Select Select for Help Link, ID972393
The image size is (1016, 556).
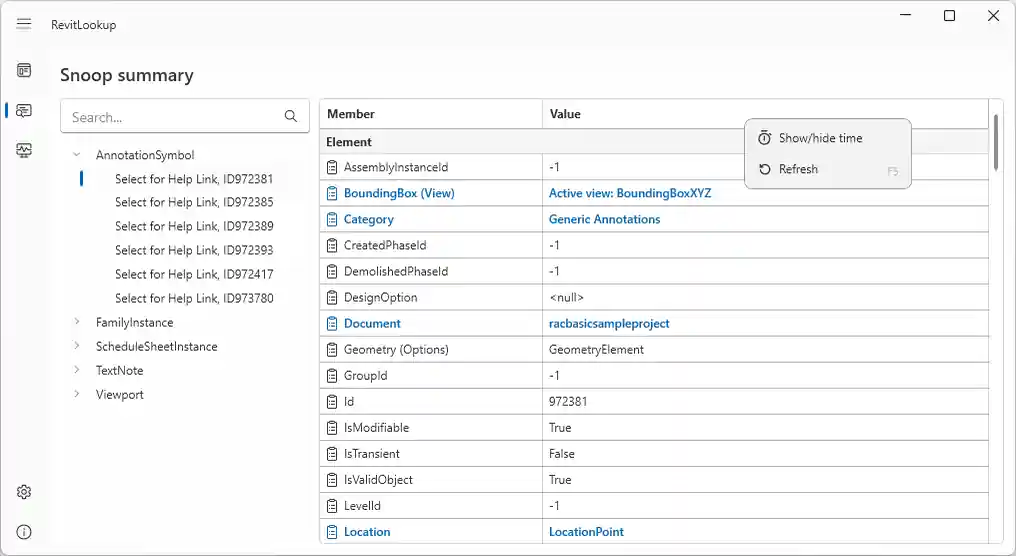(x=194, y=250)
